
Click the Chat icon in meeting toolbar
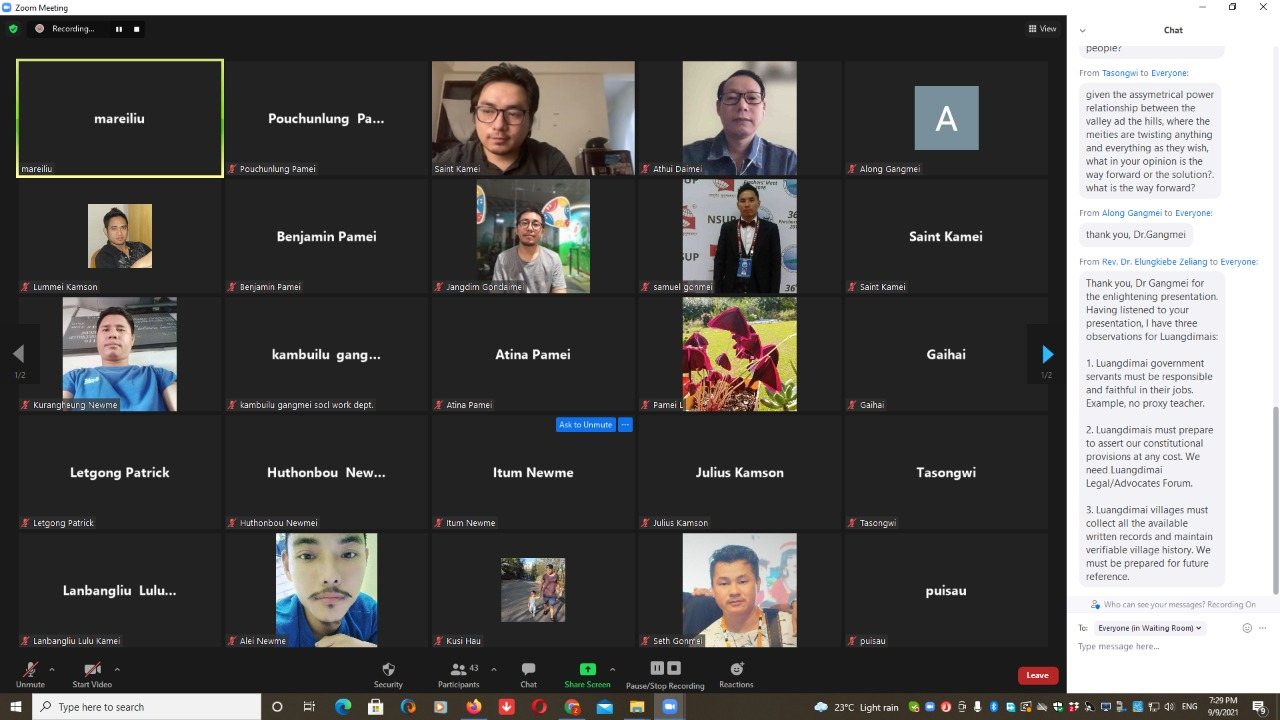point(528,674)
